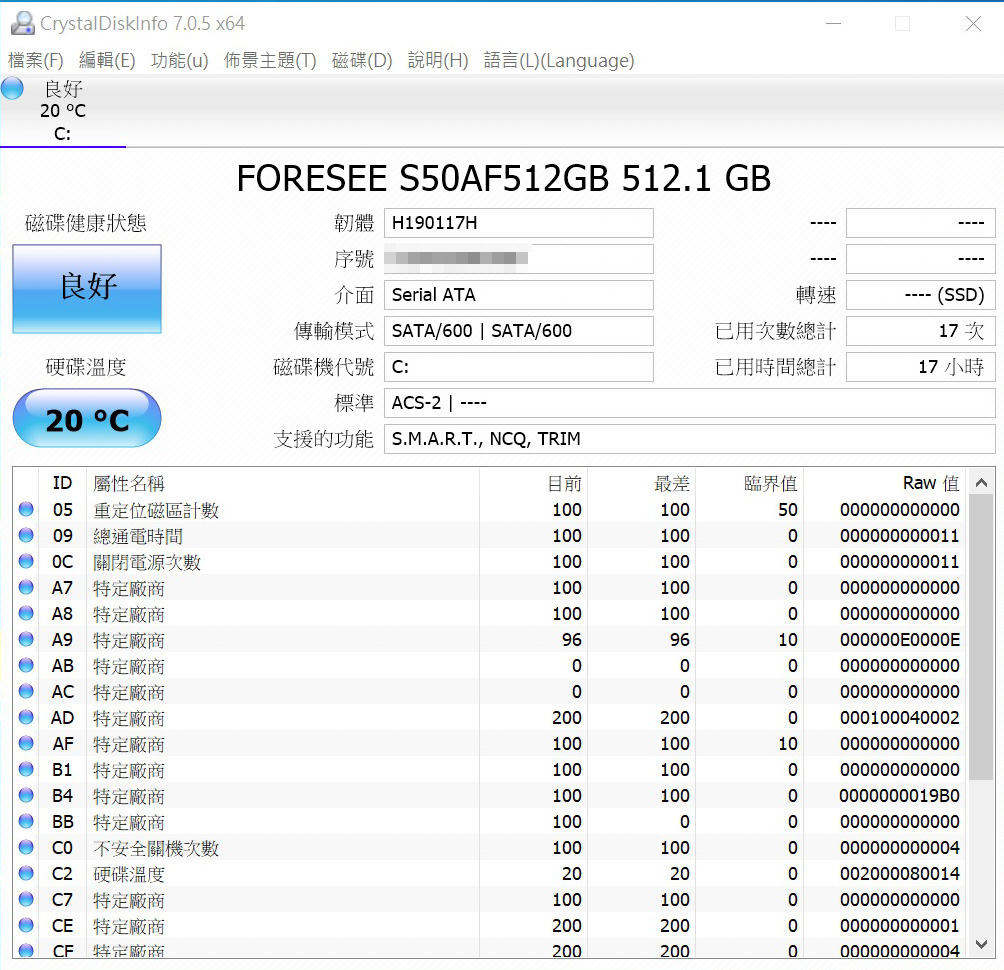Click the CrystalDiskInfo app icon in title bar
1004x970 pixels.
[x=20, y=23]
